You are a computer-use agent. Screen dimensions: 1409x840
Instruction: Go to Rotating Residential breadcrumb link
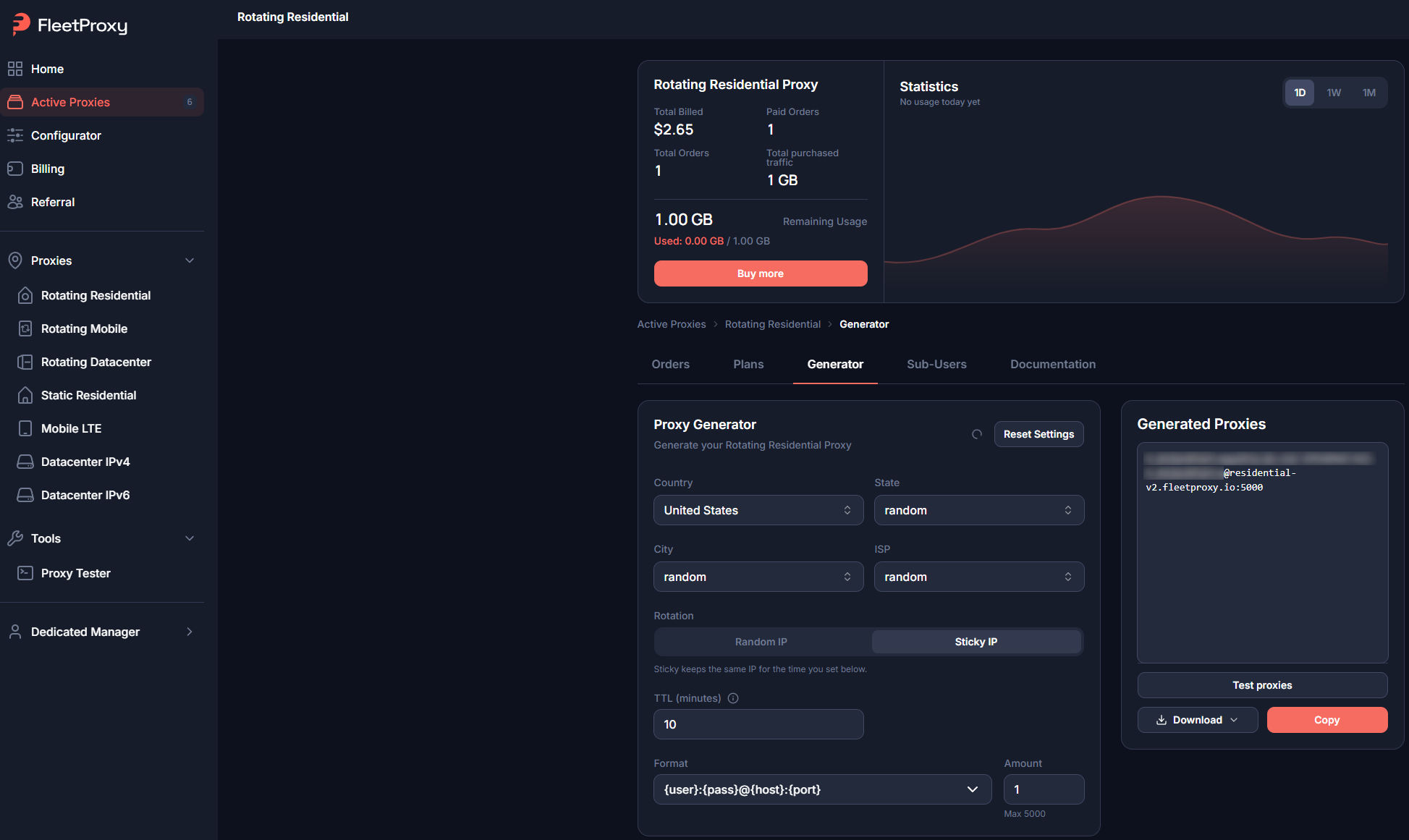[773, 324]
